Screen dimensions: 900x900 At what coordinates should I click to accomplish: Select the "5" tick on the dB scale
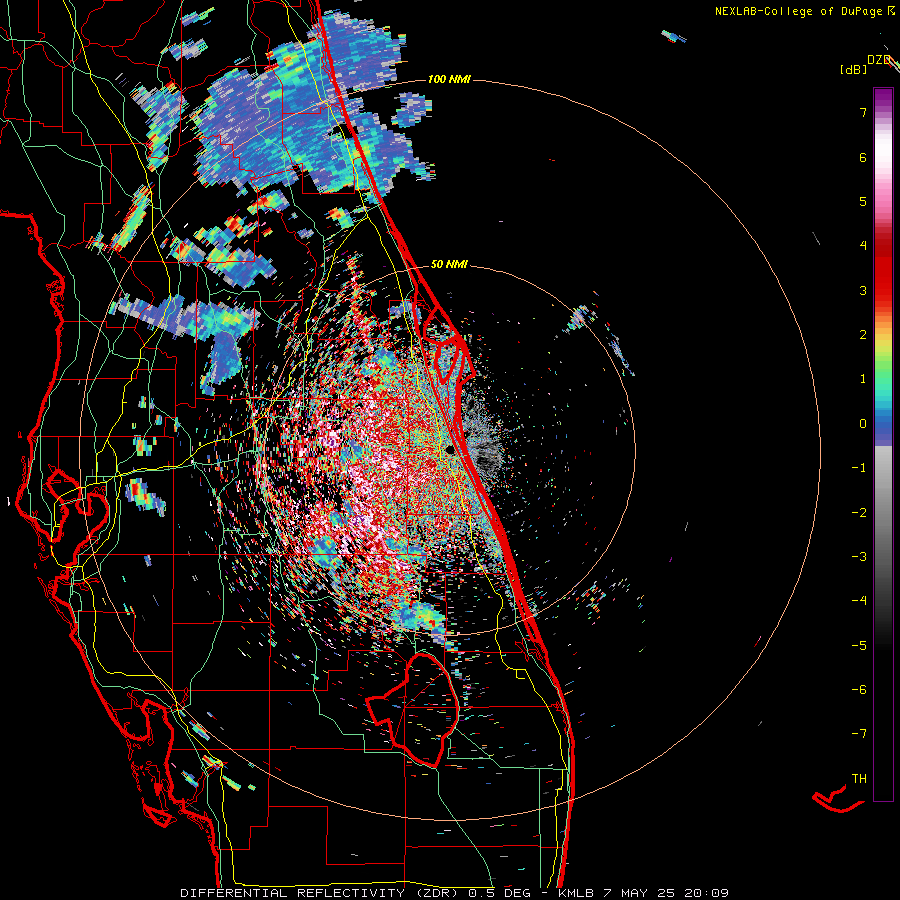[x=863, y=201]
